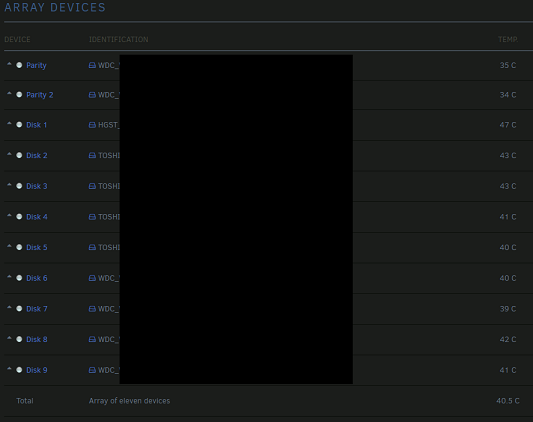Image resolution: width=533 pixels, height=422 pixels.
Task: Click the status dot for Disk 3
Action: click(19, 186)
